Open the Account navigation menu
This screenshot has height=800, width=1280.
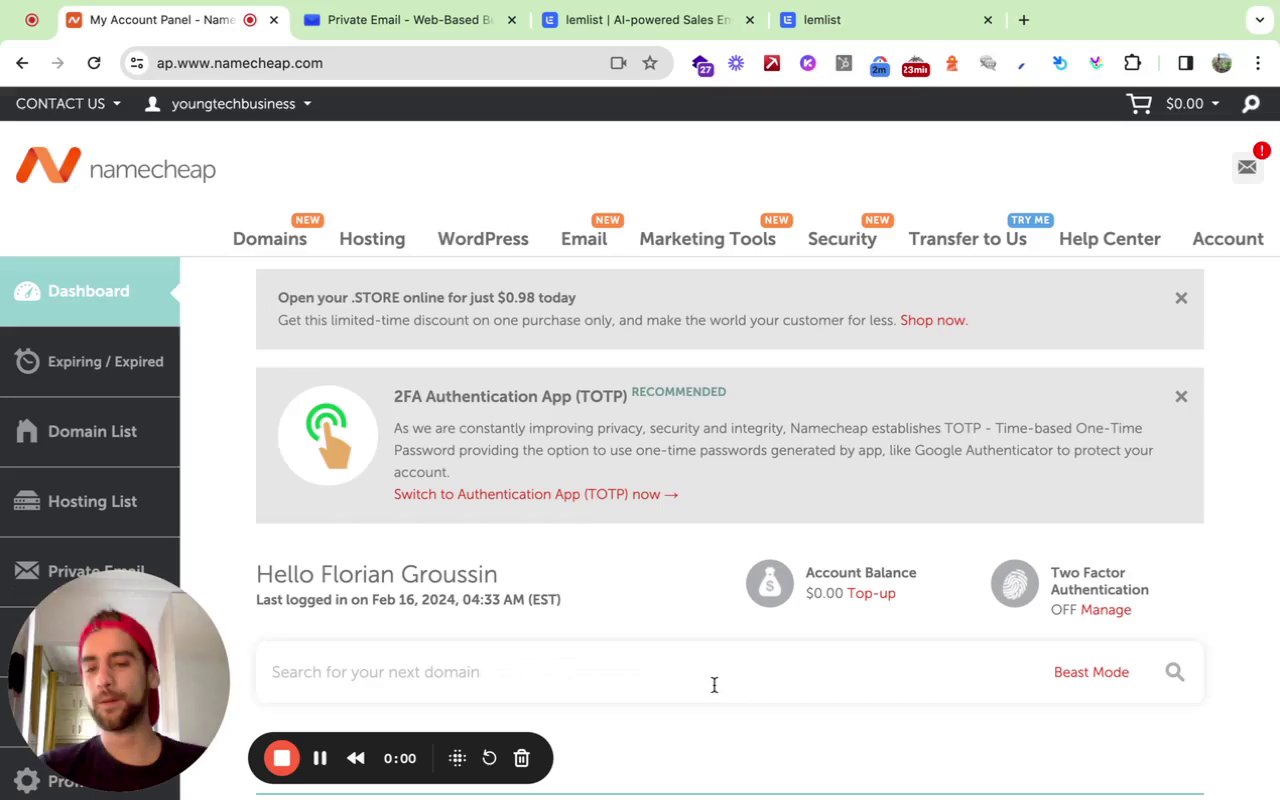pyautogui.click(x=1228, y=239)
